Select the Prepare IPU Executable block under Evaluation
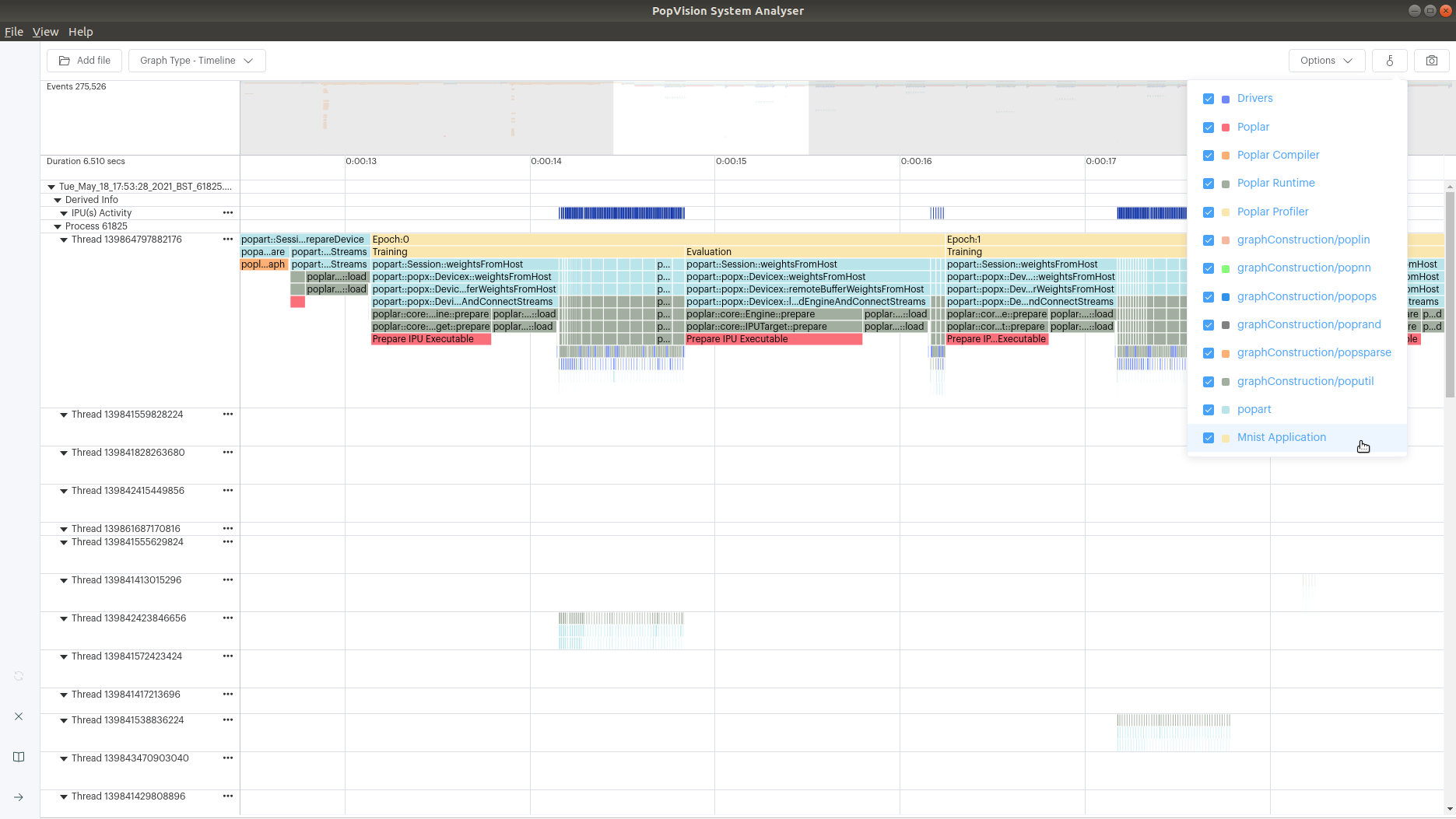This screenshot has height=819, width=1456. point(774,339)
